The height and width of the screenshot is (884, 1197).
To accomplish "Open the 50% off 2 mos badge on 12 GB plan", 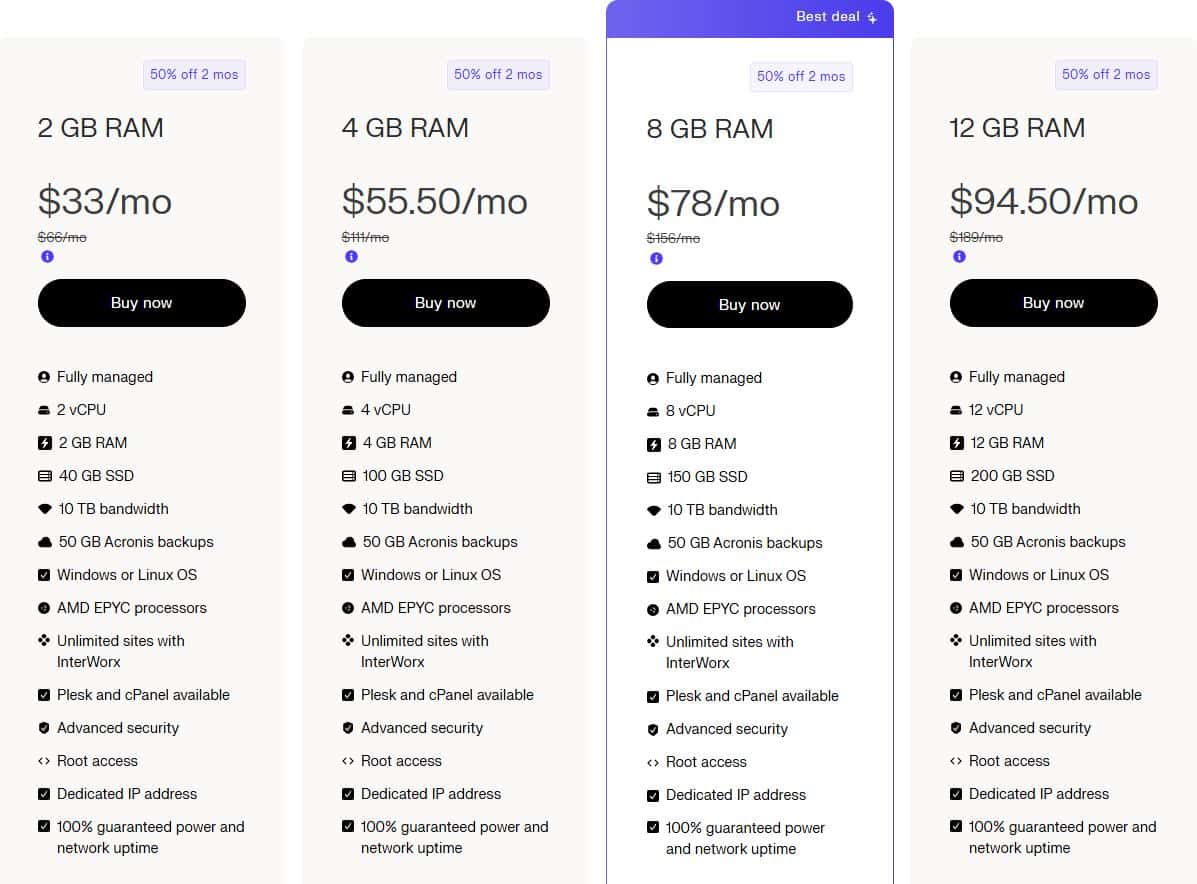I will pos(1106,74).
